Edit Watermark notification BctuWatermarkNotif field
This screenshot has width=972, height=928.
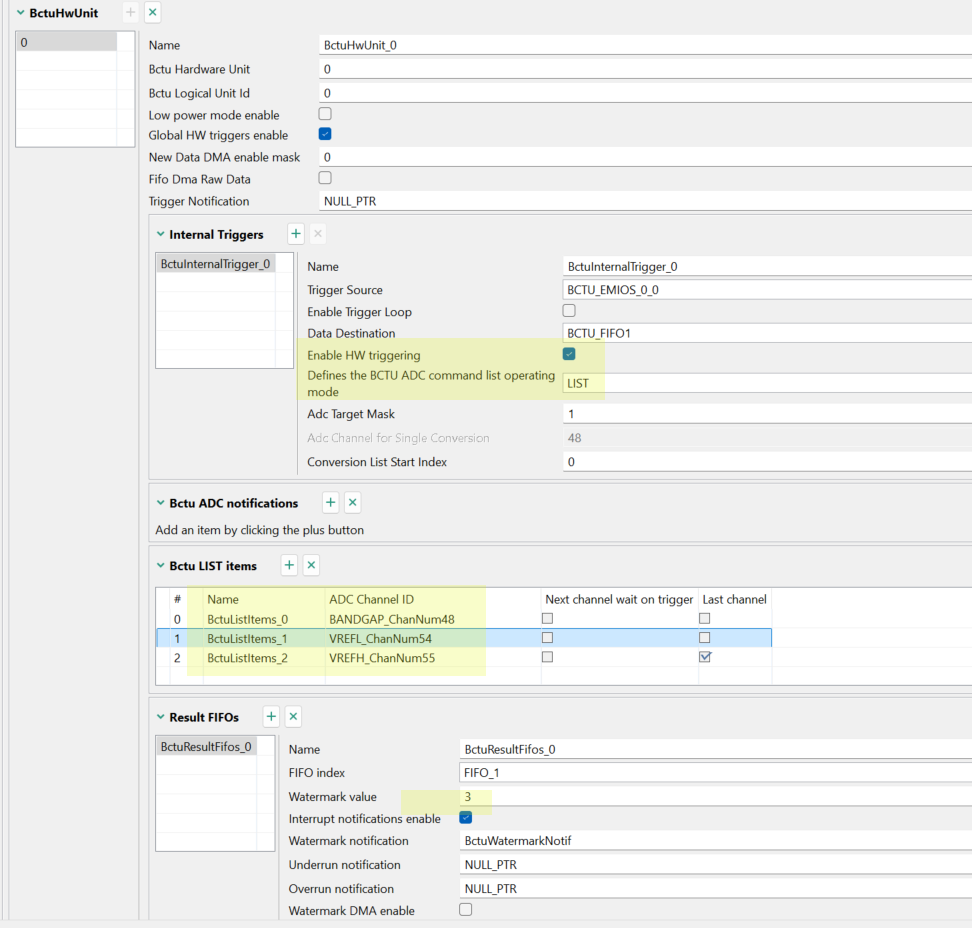coord(715,841)
